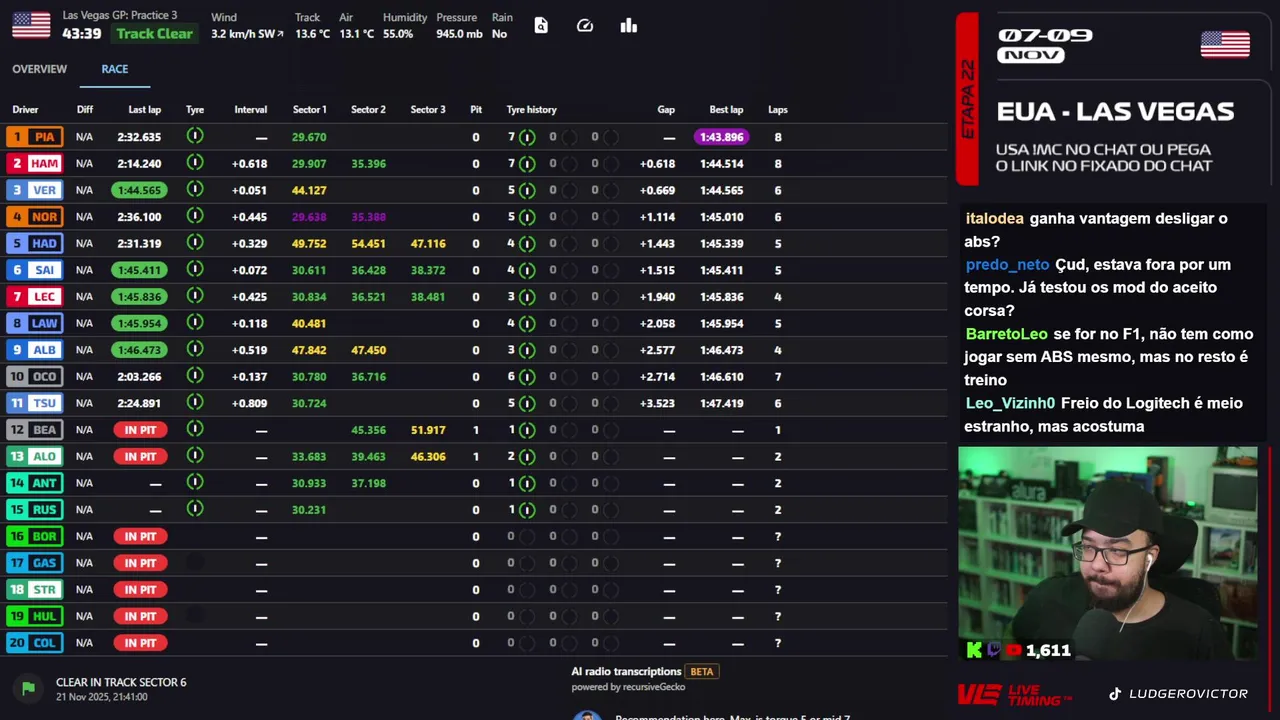
Task: Click chat username Leo_Vizinh0
Action: [1010, 403]
